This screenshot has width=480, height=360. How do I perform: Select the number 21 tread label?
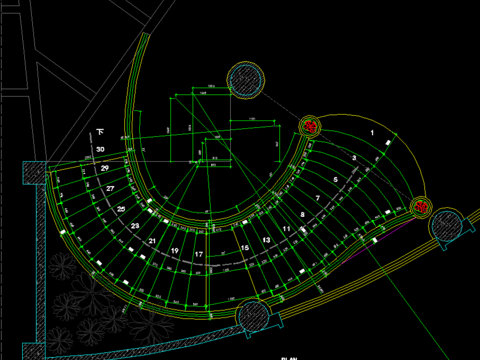coord(152,241)
